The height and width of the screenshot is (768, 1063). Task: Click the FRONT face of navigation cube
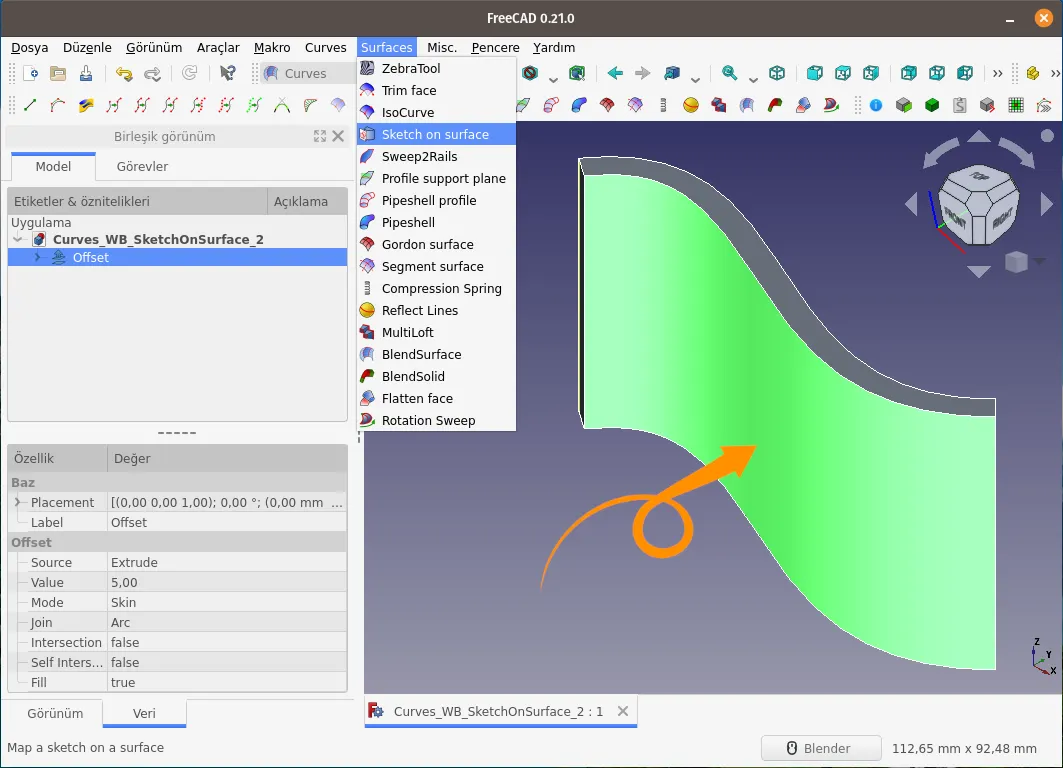[x=955, y=216]
